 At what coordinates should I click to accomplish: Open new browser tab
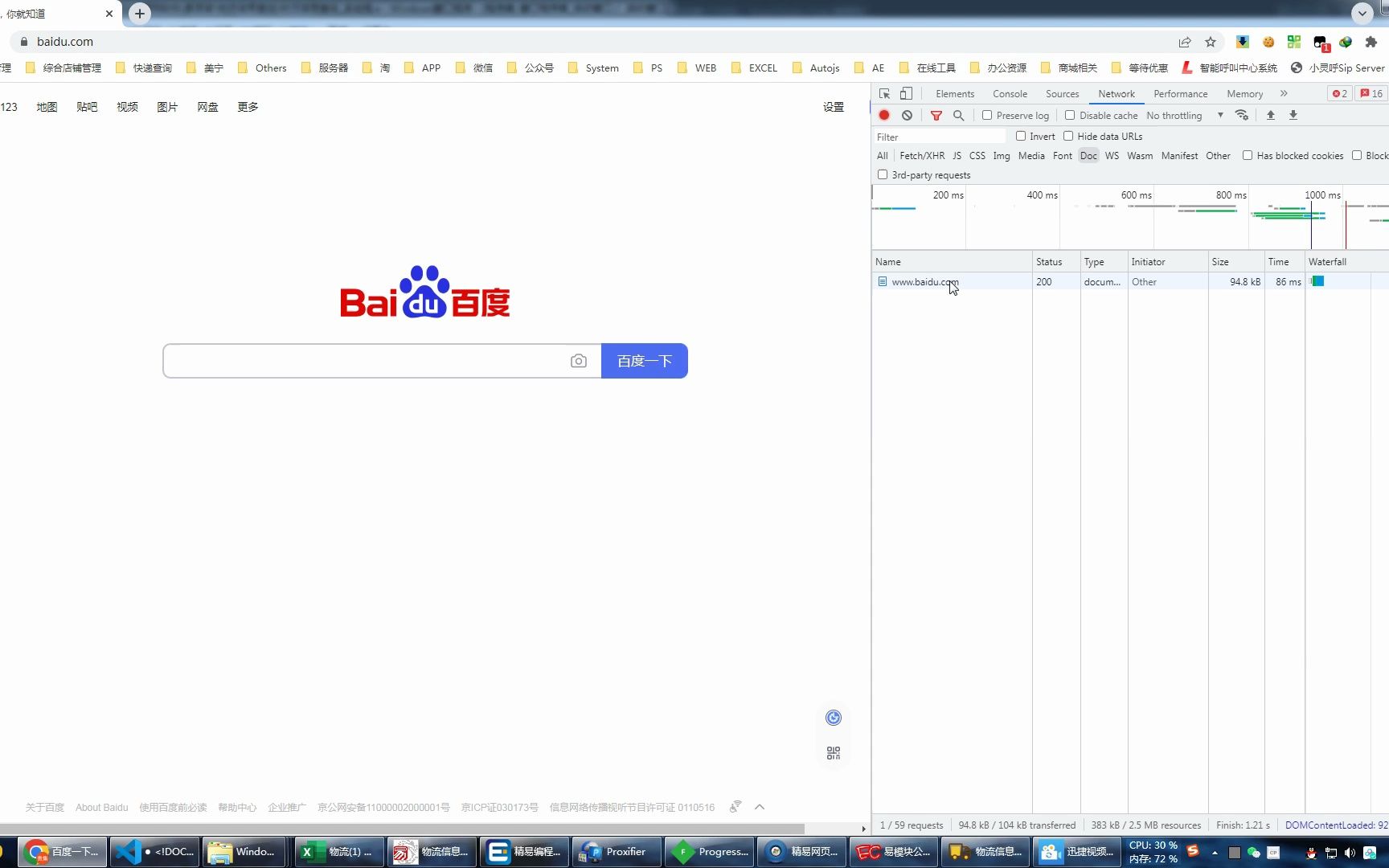click(140, 14)
